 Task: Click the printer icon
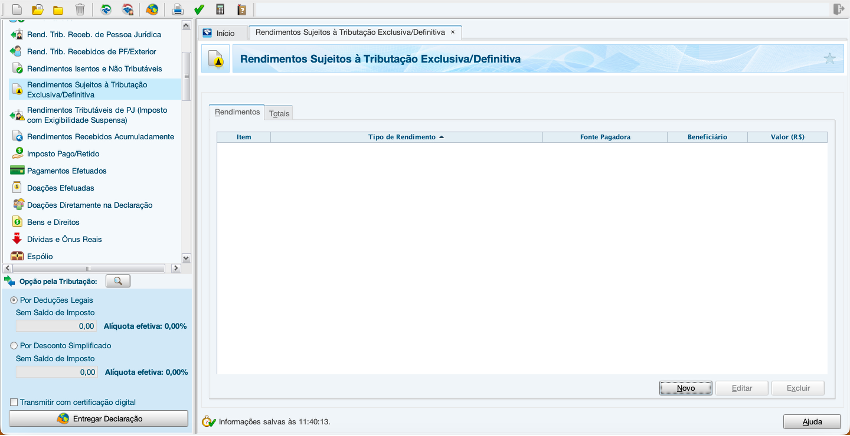177,9
